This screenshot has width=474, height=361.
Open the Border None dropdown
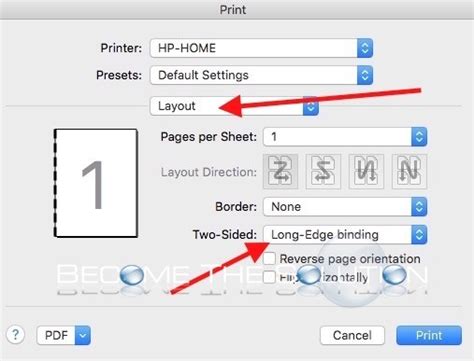(x=345, y=207)
